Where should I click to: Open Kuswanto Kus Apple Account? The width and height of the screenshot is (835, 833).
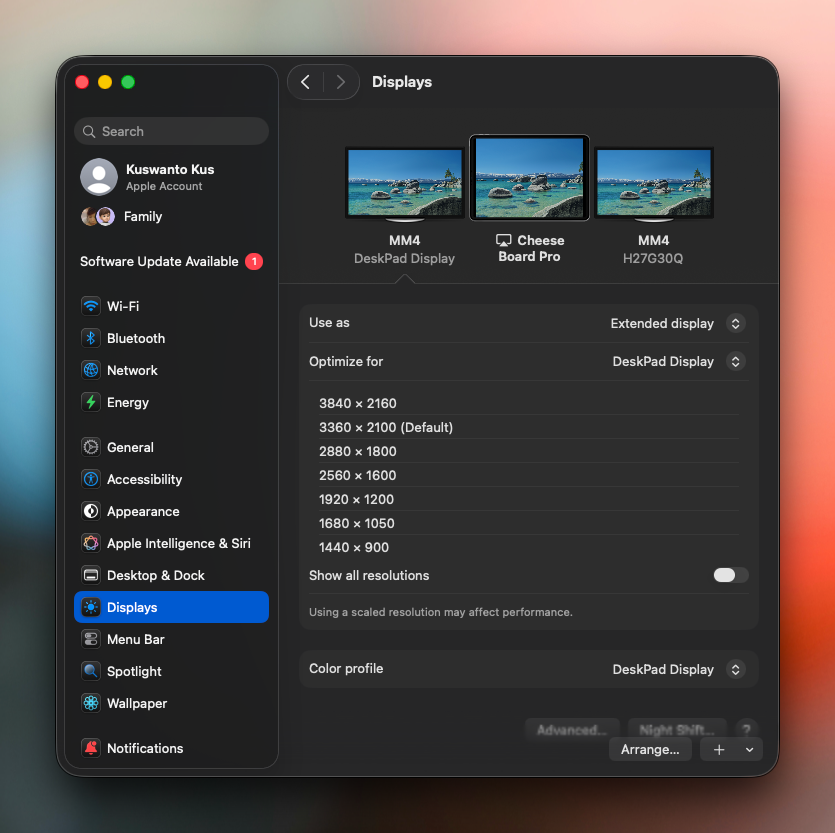click(171, 177)
